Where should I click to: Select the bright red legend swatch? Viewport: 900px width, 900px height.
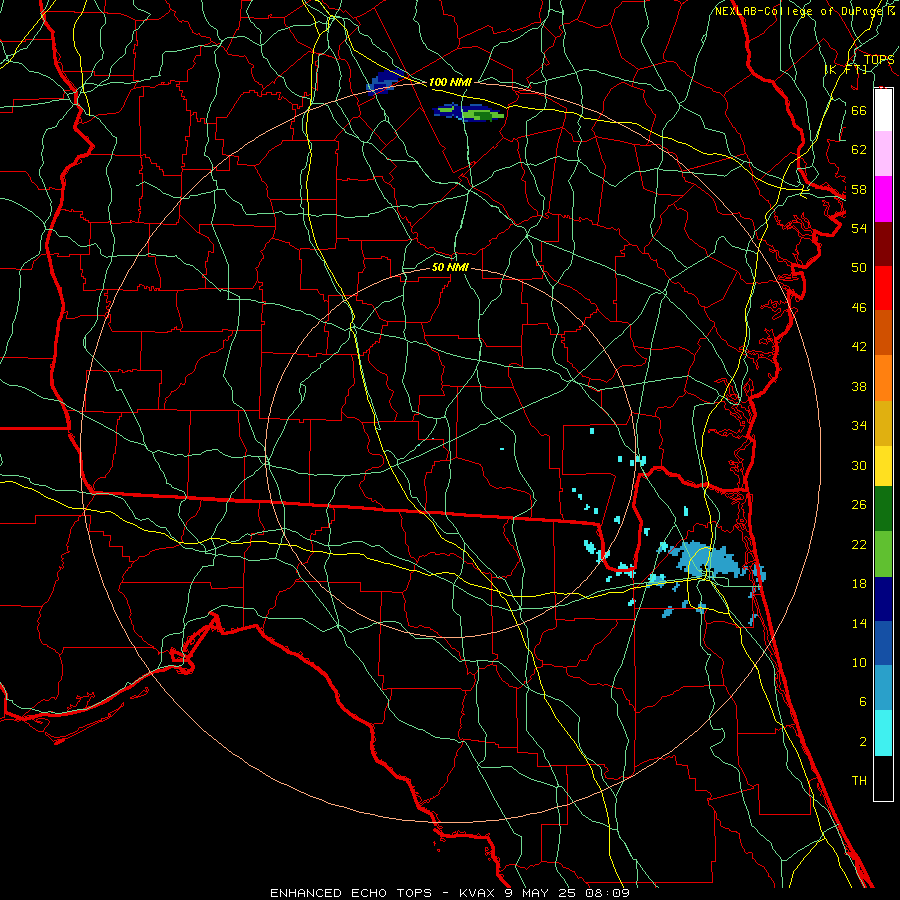883,288
